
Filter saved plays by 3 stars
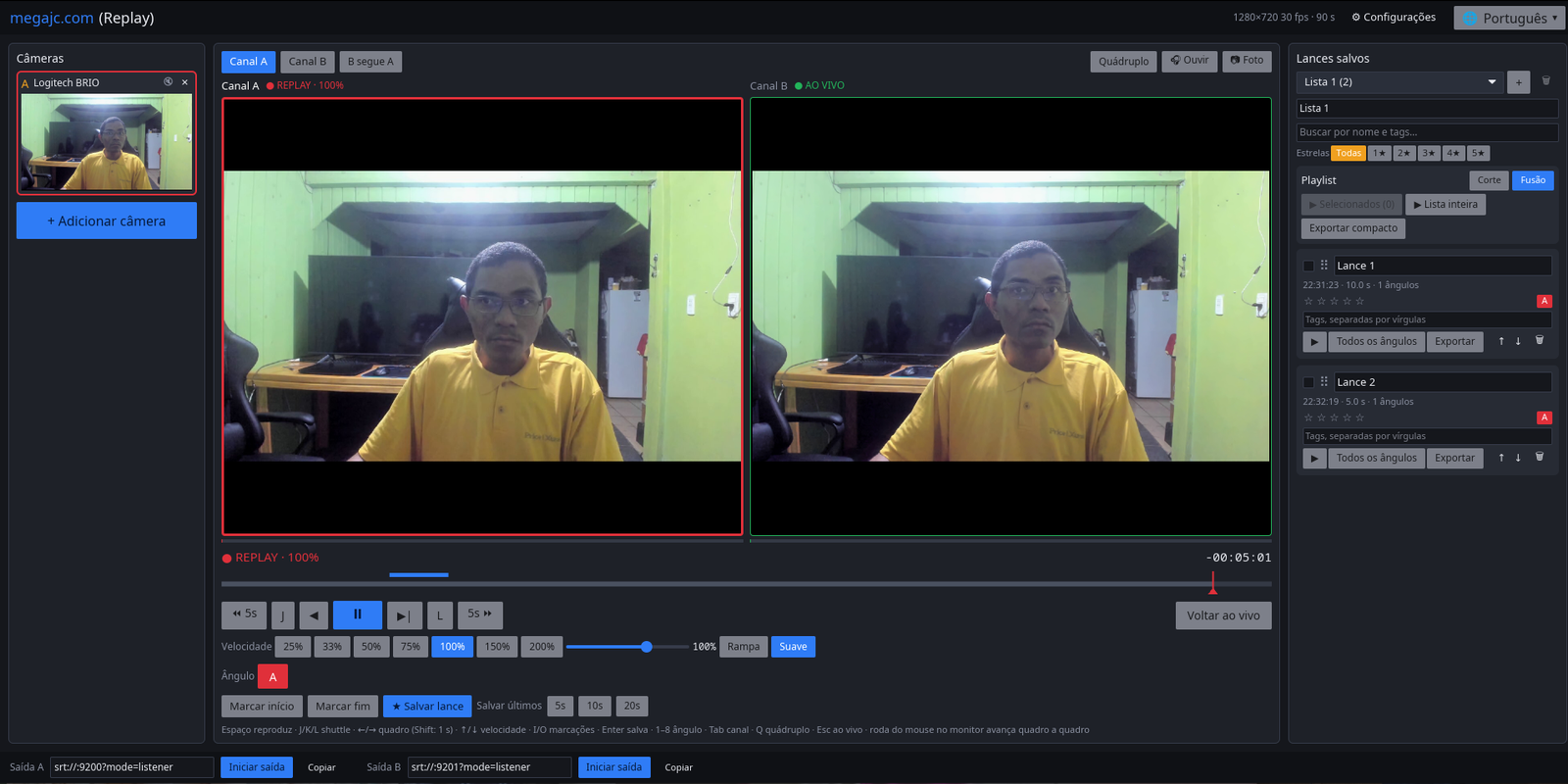click(x=1429, y=153)
